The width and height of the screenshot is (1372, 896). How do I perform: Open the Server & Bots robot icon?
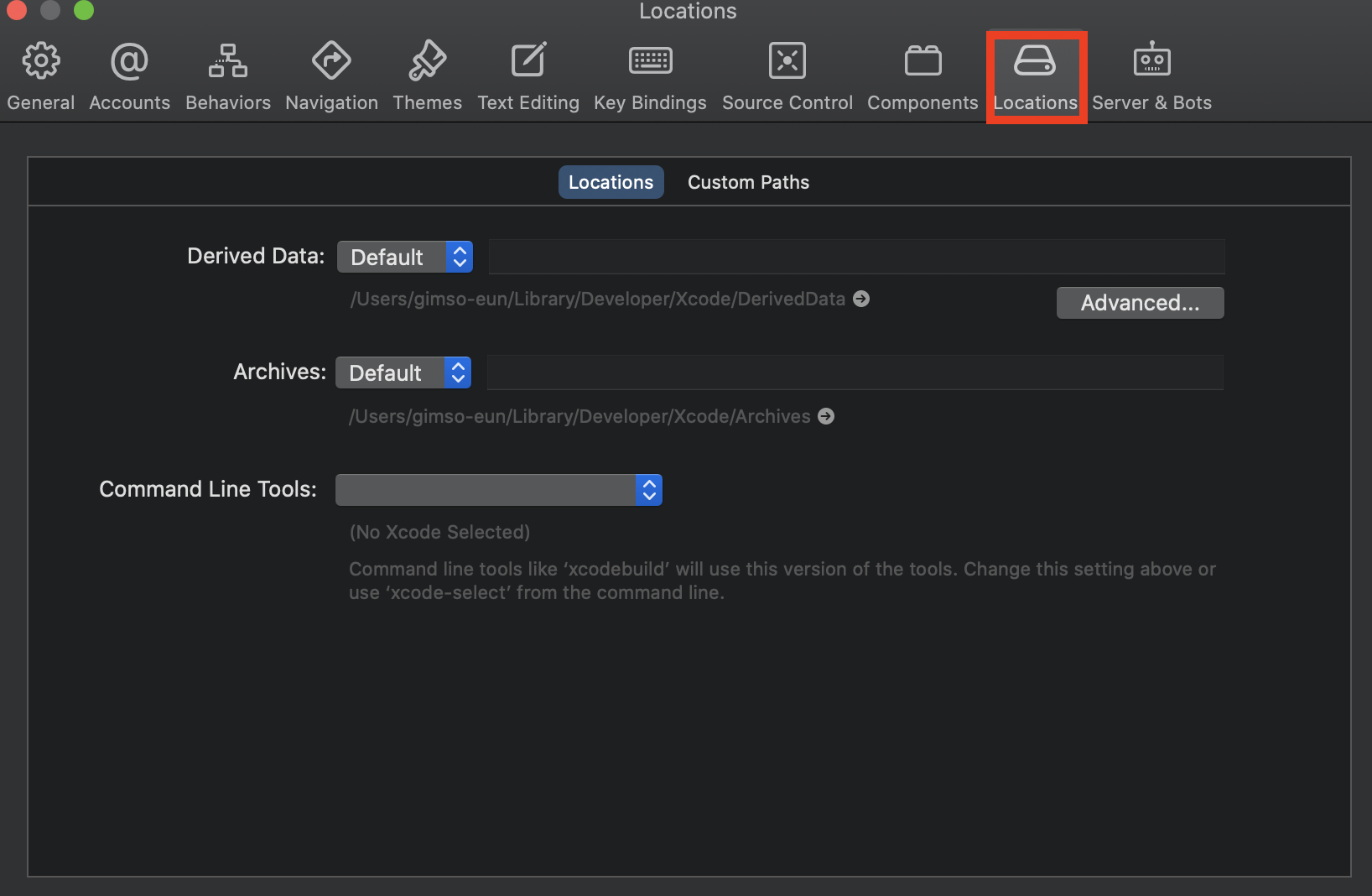click(1152, 59)
